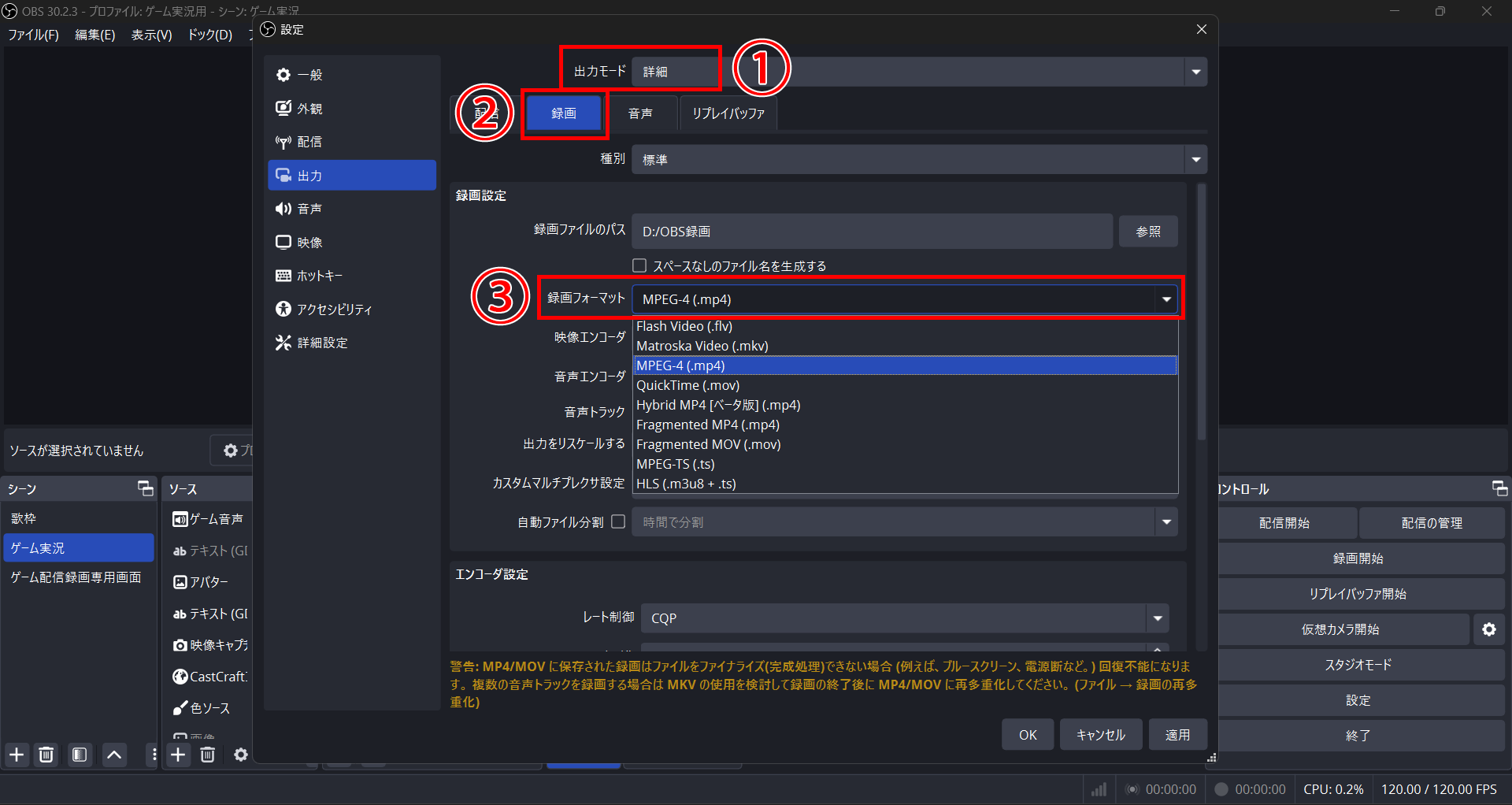Screen dimensions: 1512x805
Task: Select the ゲーム配信録画専用画面 scene
Action: (x=79, y=577)
